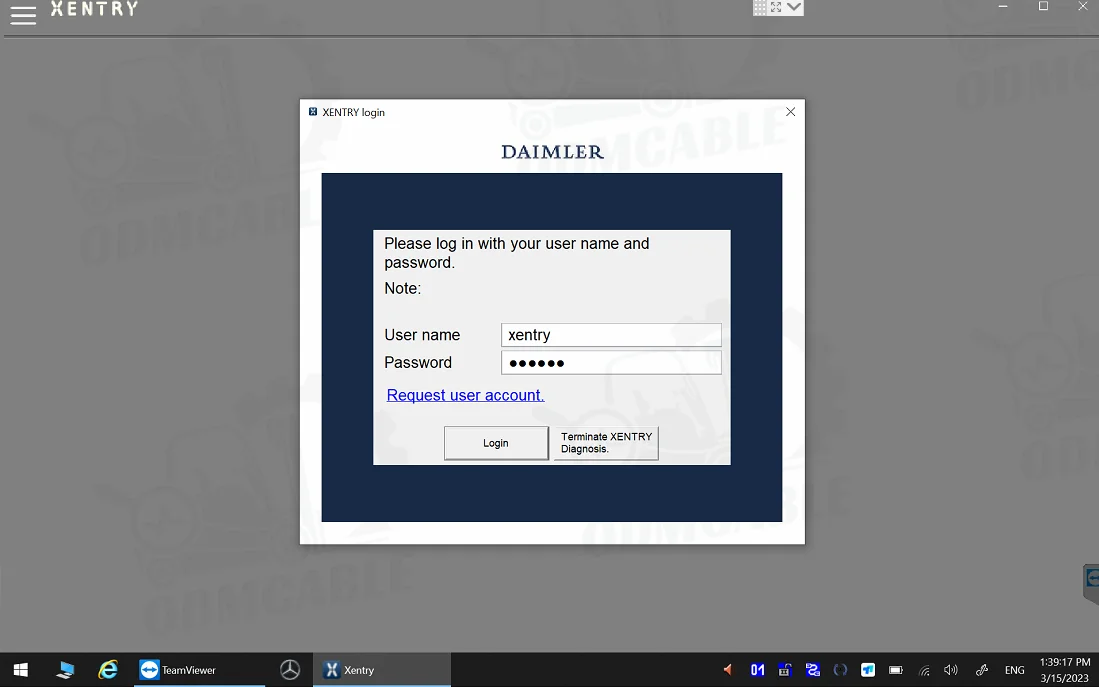Open Wi-Fi network status tray icon
Viewport: 1099px width, 687px height.
tap(924, 670)
